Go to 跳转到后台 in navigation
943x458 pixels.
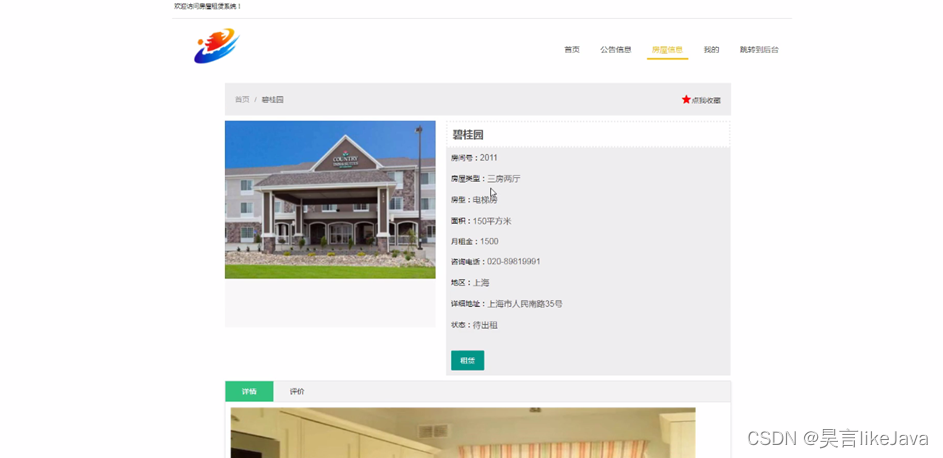[x=759, y=50]
